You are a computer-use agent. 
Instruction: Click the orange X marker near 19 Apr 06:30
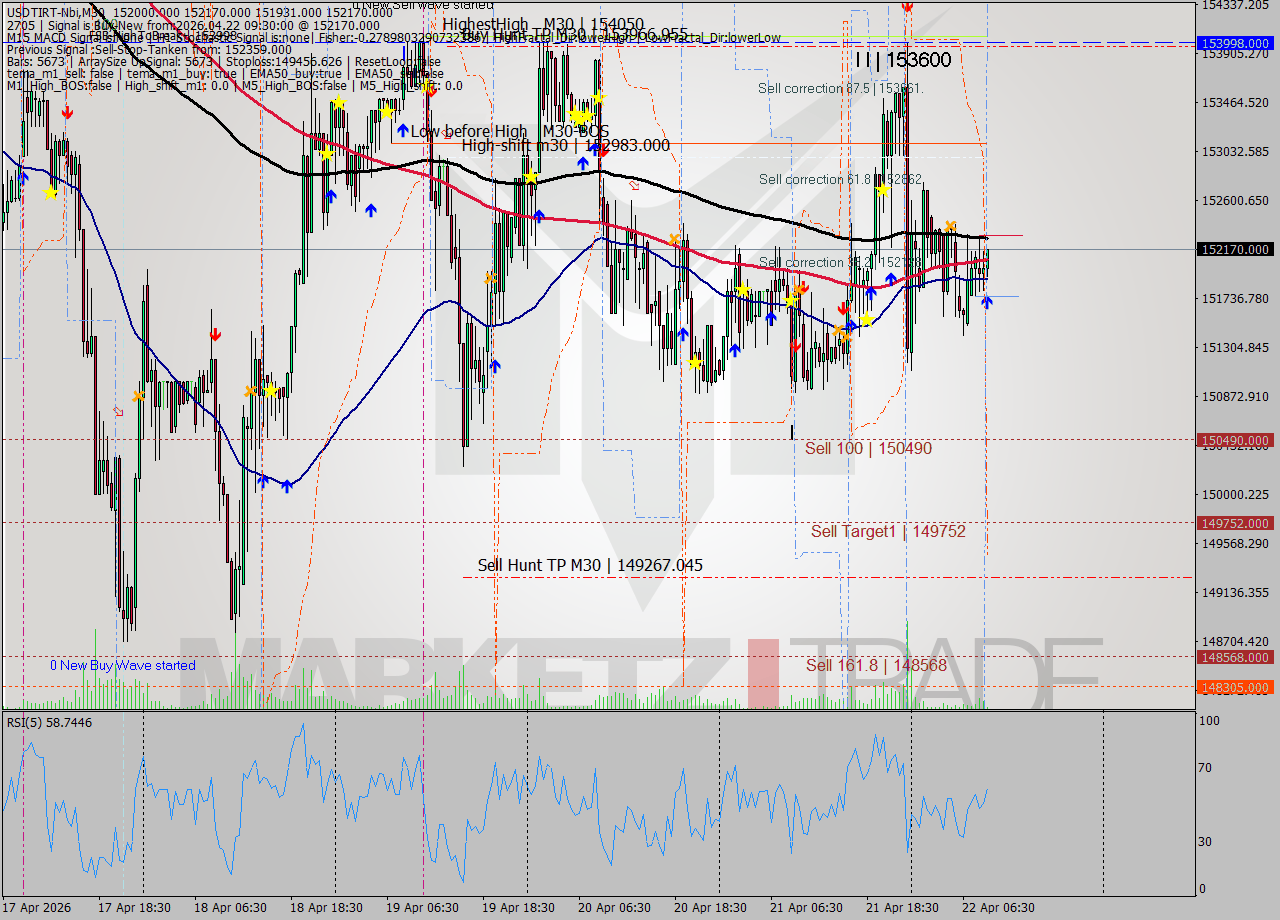click(491, 277)
